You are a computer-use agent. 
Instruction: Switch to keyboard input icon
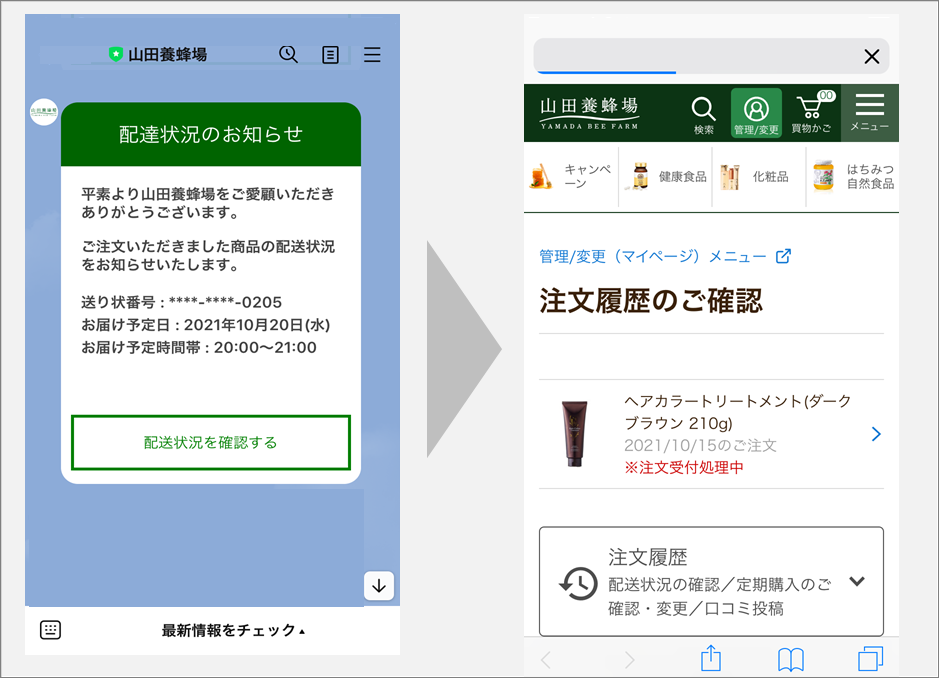50,630
